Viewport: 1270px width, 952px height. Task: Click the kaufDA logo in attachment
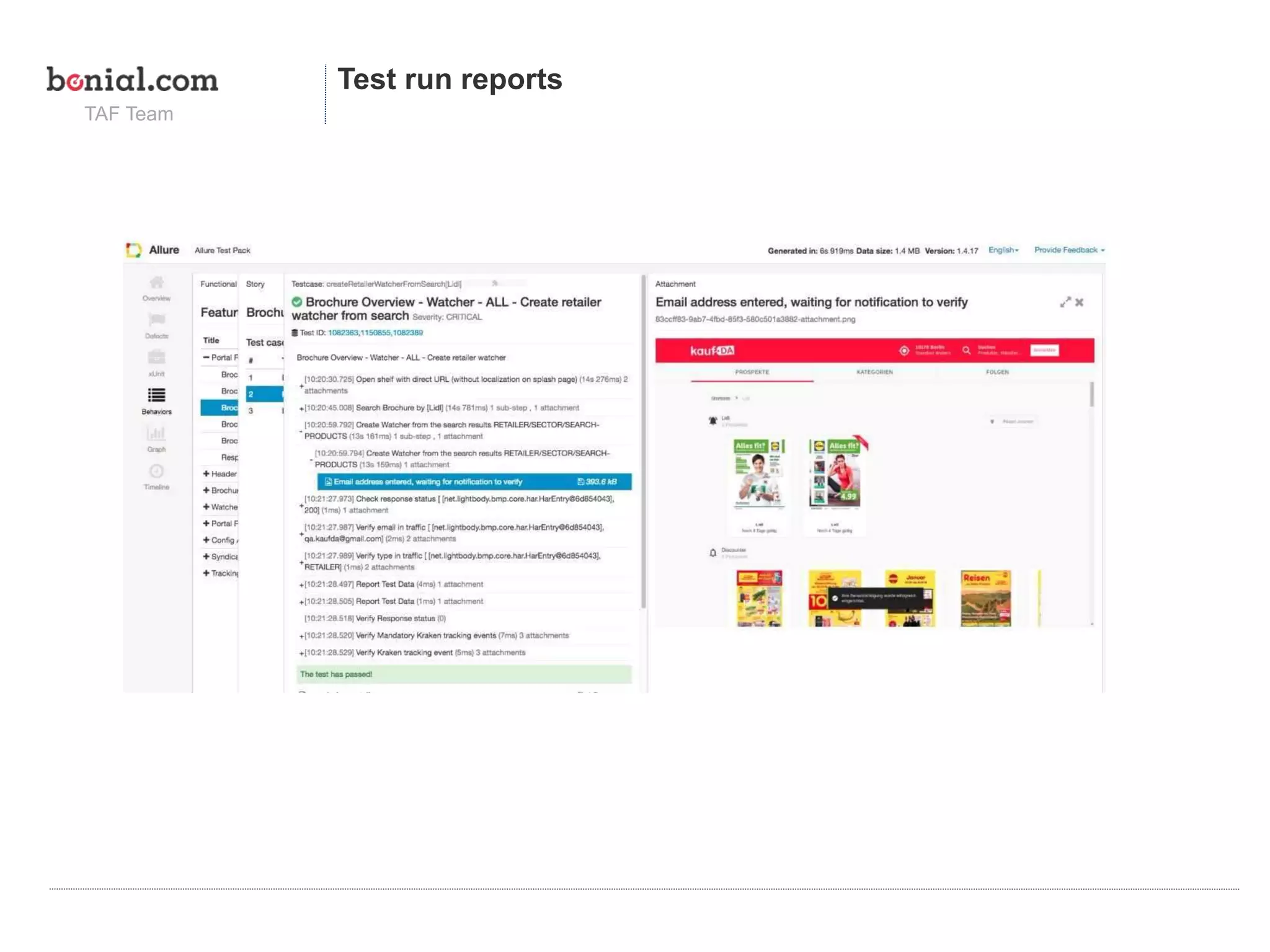tap(713, 351)
